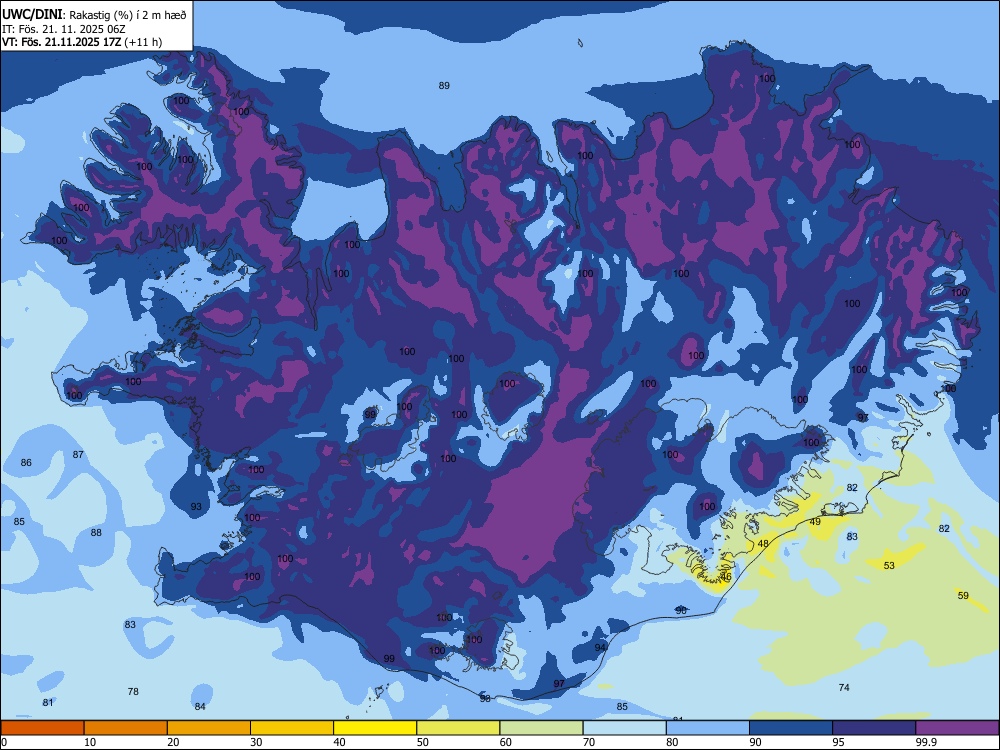Click the '86' humidity value on the map
The width and height of the screenshot is (1000, 750).
point(26,462)
